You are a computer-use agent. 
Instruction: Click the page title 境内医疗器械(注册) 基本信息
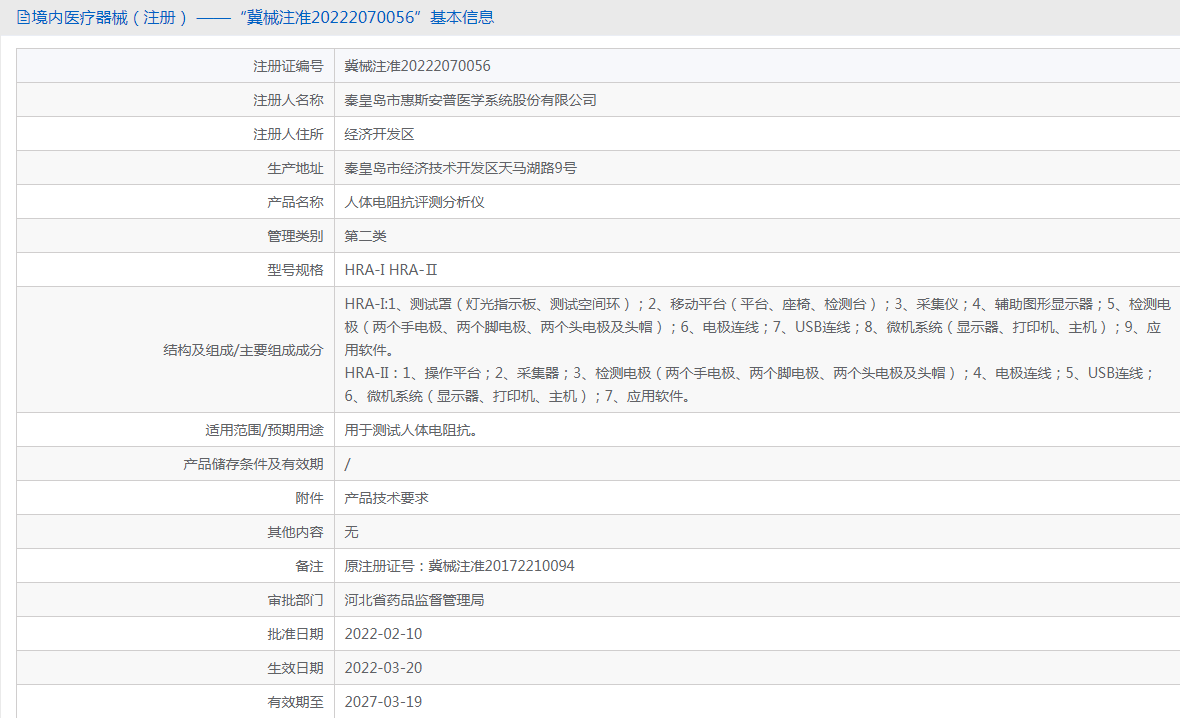tap(263, 17)
